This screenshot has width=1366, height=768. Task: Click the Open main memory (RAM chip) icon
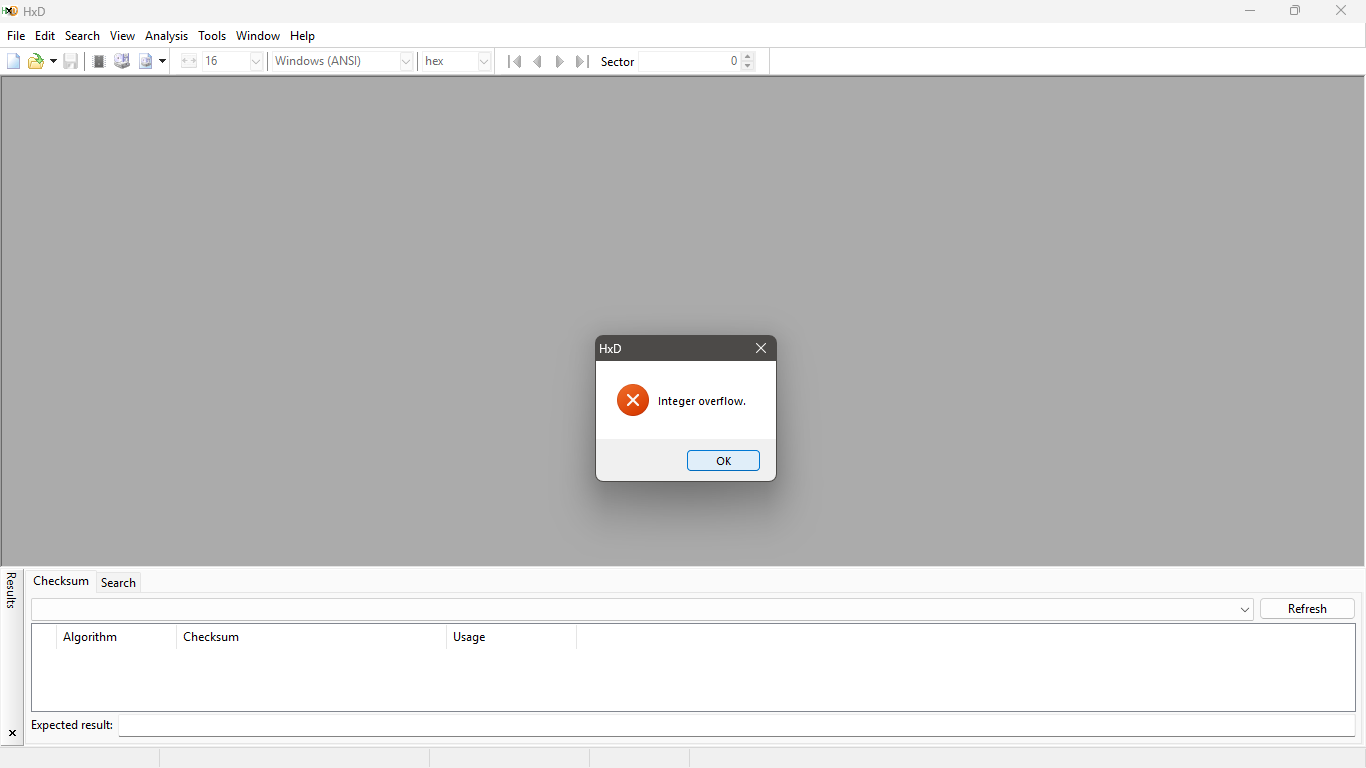point(99,61)
